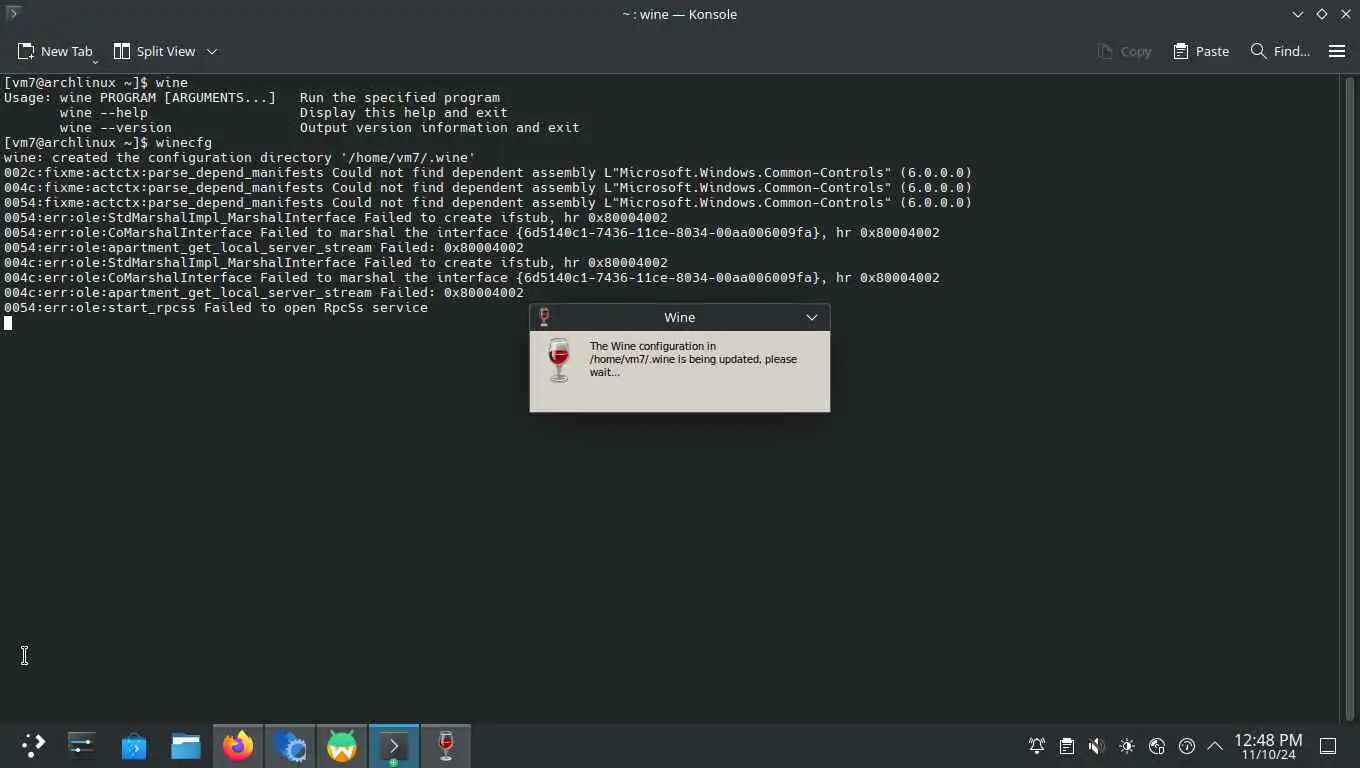
Task: Click the Konsole vertical scrollbar
Action: [x=1349, y=397]
